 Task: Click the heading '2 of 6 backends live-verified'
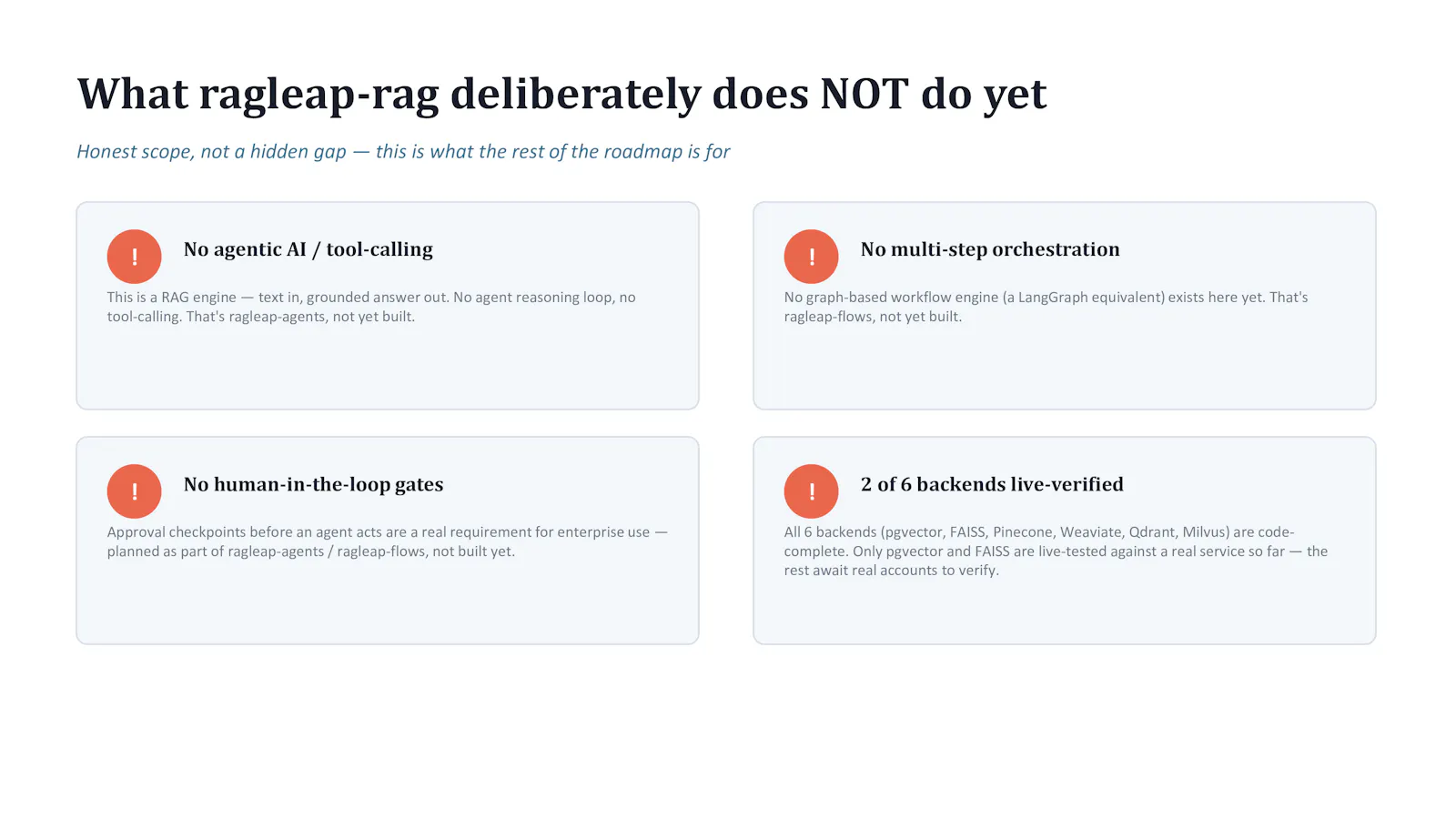pos(992,484)
